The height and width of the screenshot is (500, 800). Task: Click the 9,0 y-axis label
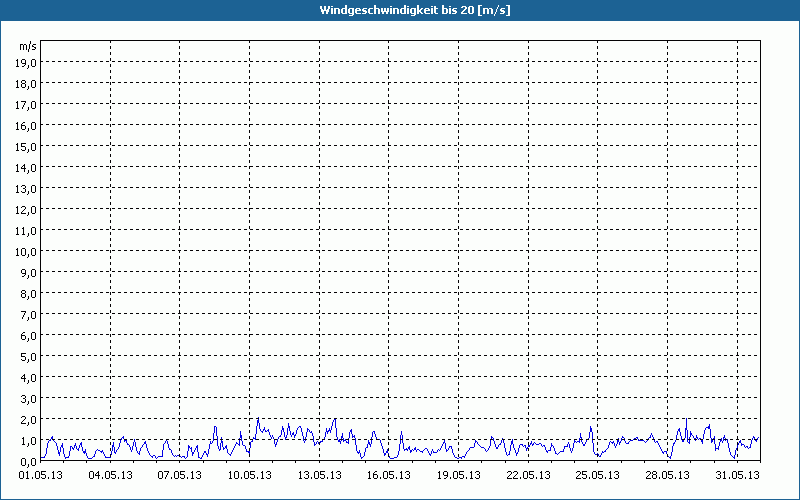[x=28, y=273]
